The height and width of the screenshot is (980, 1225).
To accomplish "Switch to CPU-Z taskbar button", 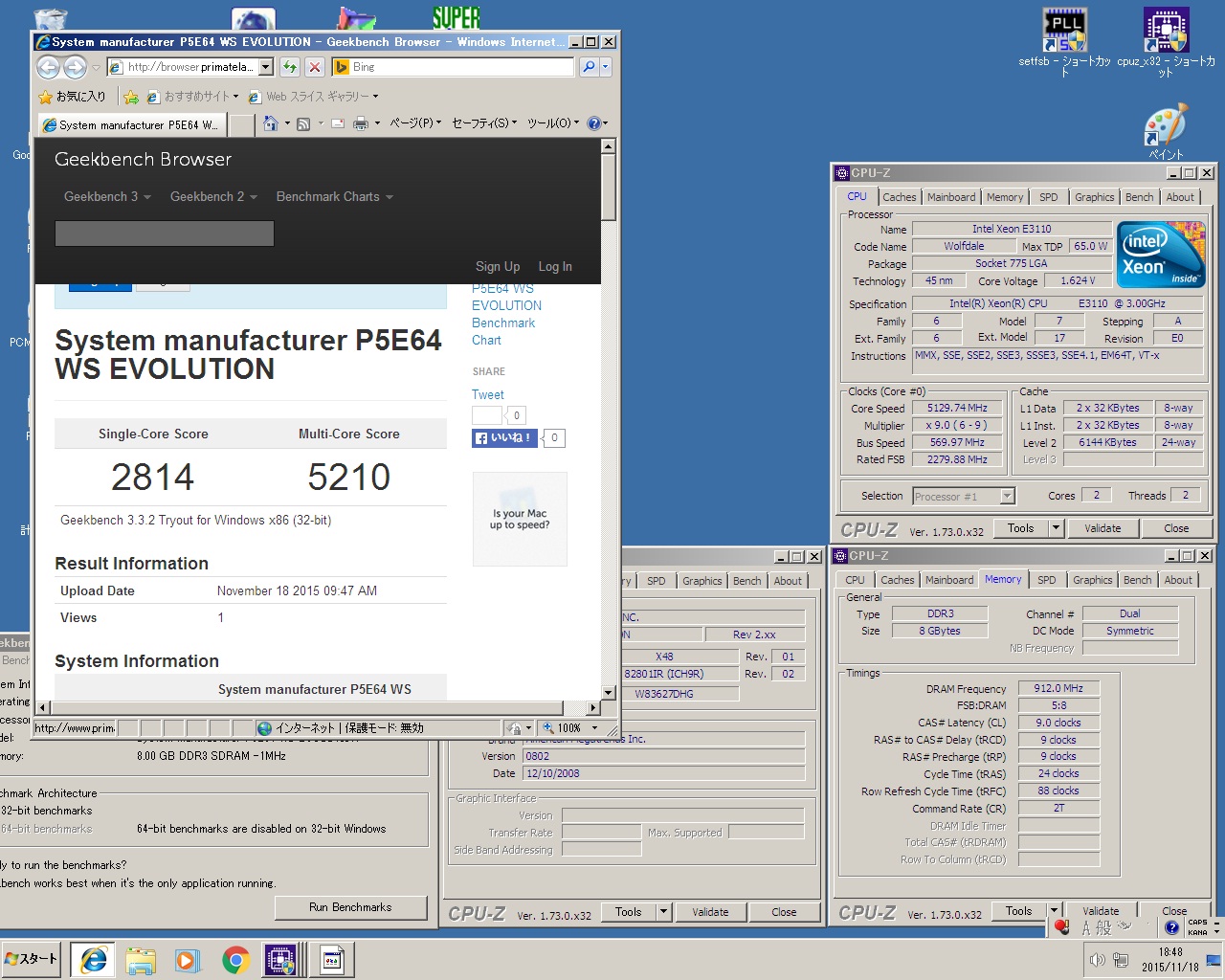I will tap(281, 960).
